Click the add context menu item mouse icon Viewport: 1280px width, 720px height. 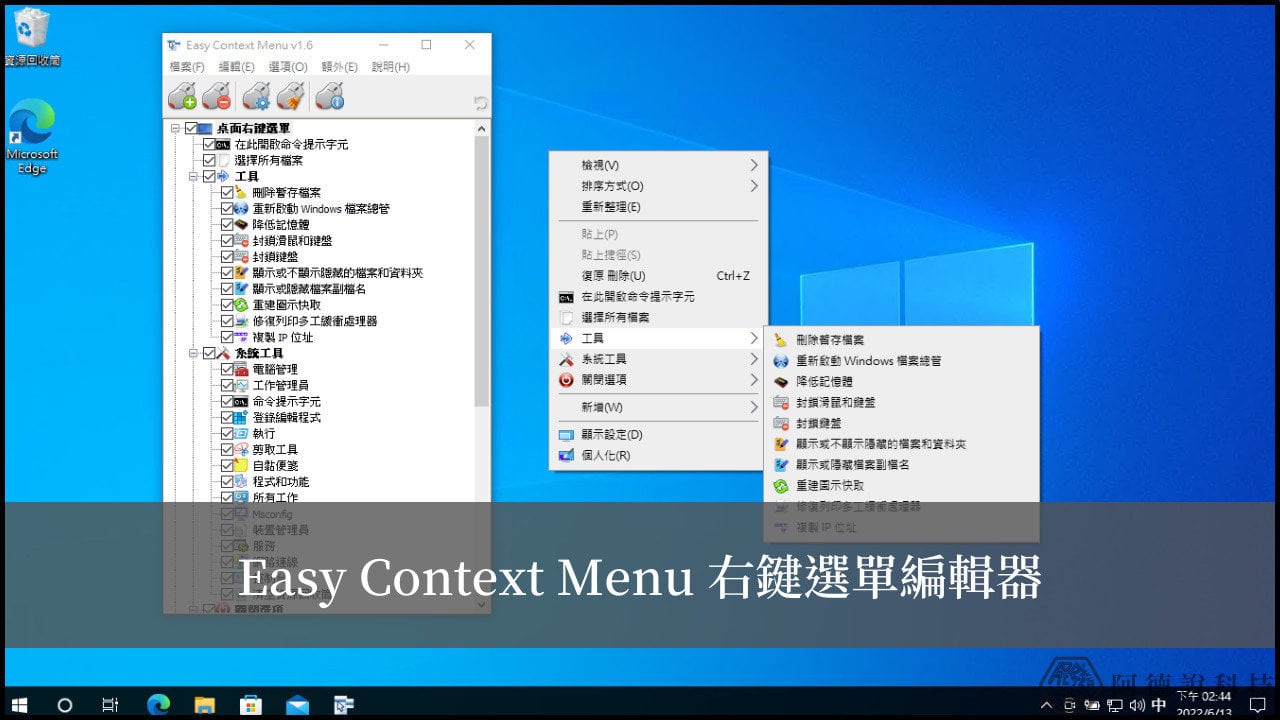183,96
